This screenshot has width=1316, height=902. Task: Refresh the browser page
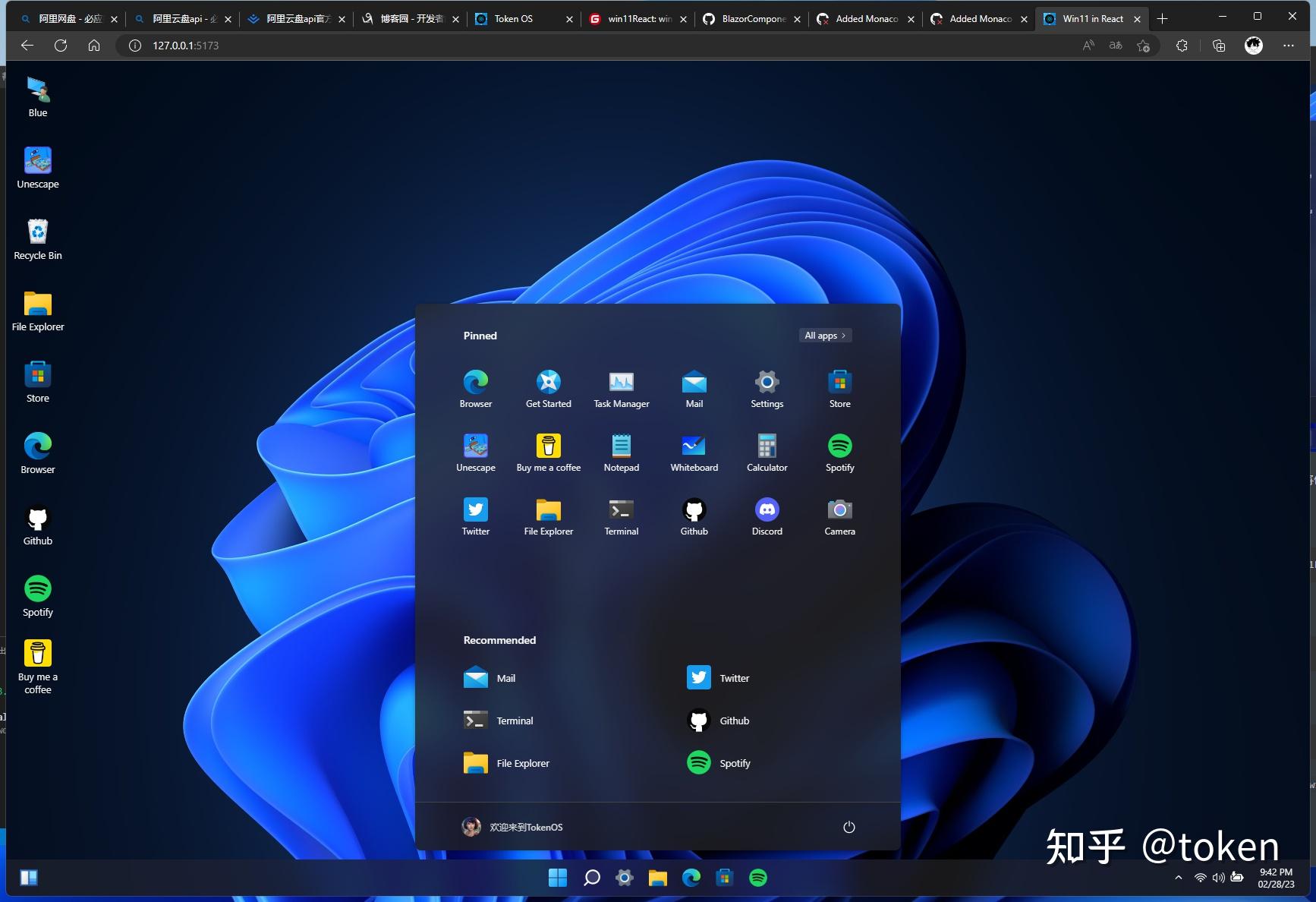(x=61, y=46)
